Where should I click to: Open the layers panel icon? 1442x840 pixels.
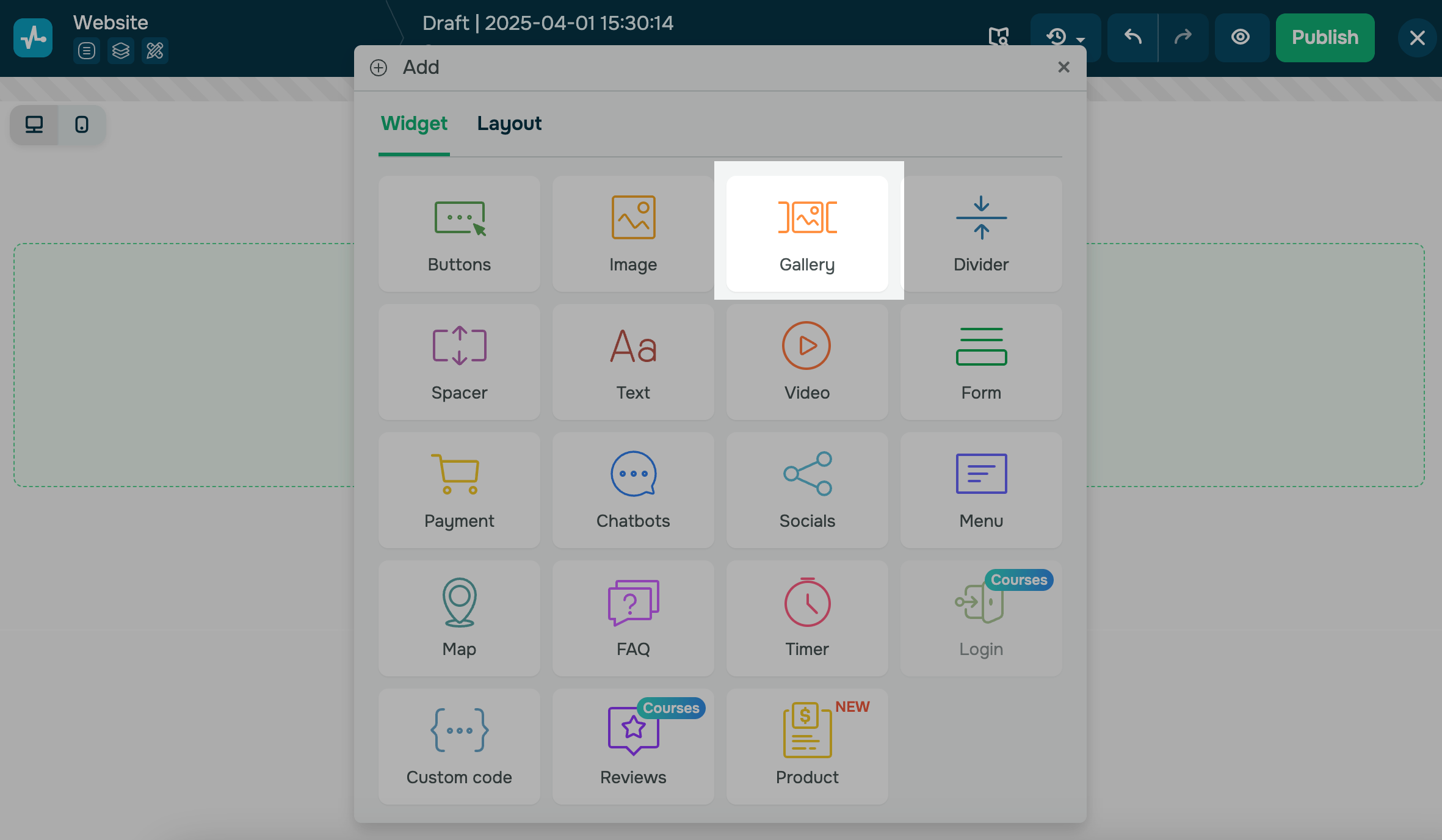click(x=121, y=51)
